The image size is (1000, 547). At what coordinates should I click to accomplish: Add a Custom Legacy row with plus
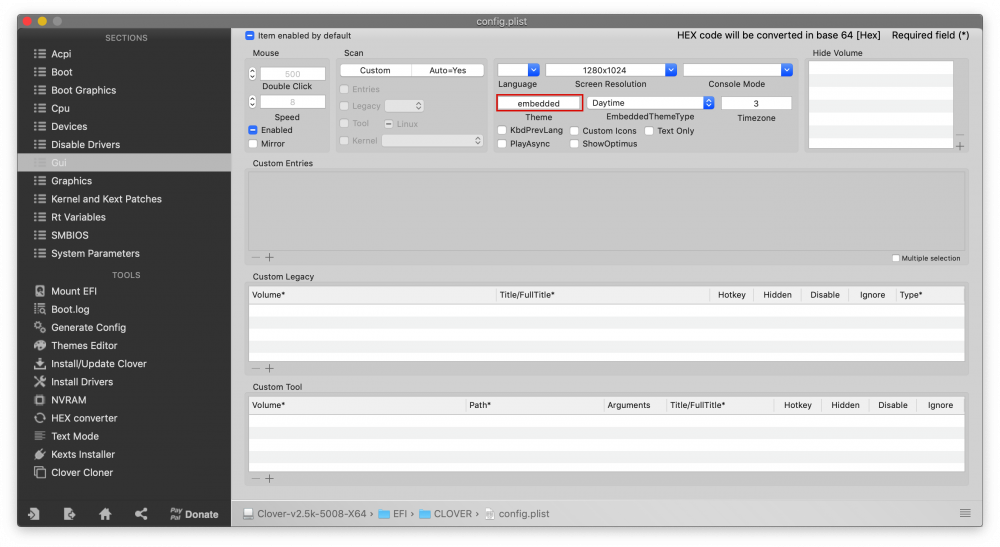(270, 368)
